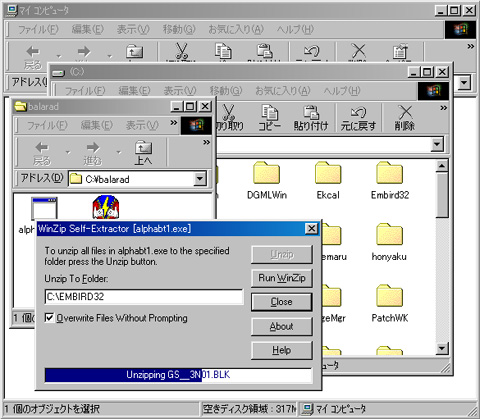The image size is (480, 419).
Task: Select the alphabt1 exe file icon in balarad
Action: pyautogui.click(x=44, y=208)
